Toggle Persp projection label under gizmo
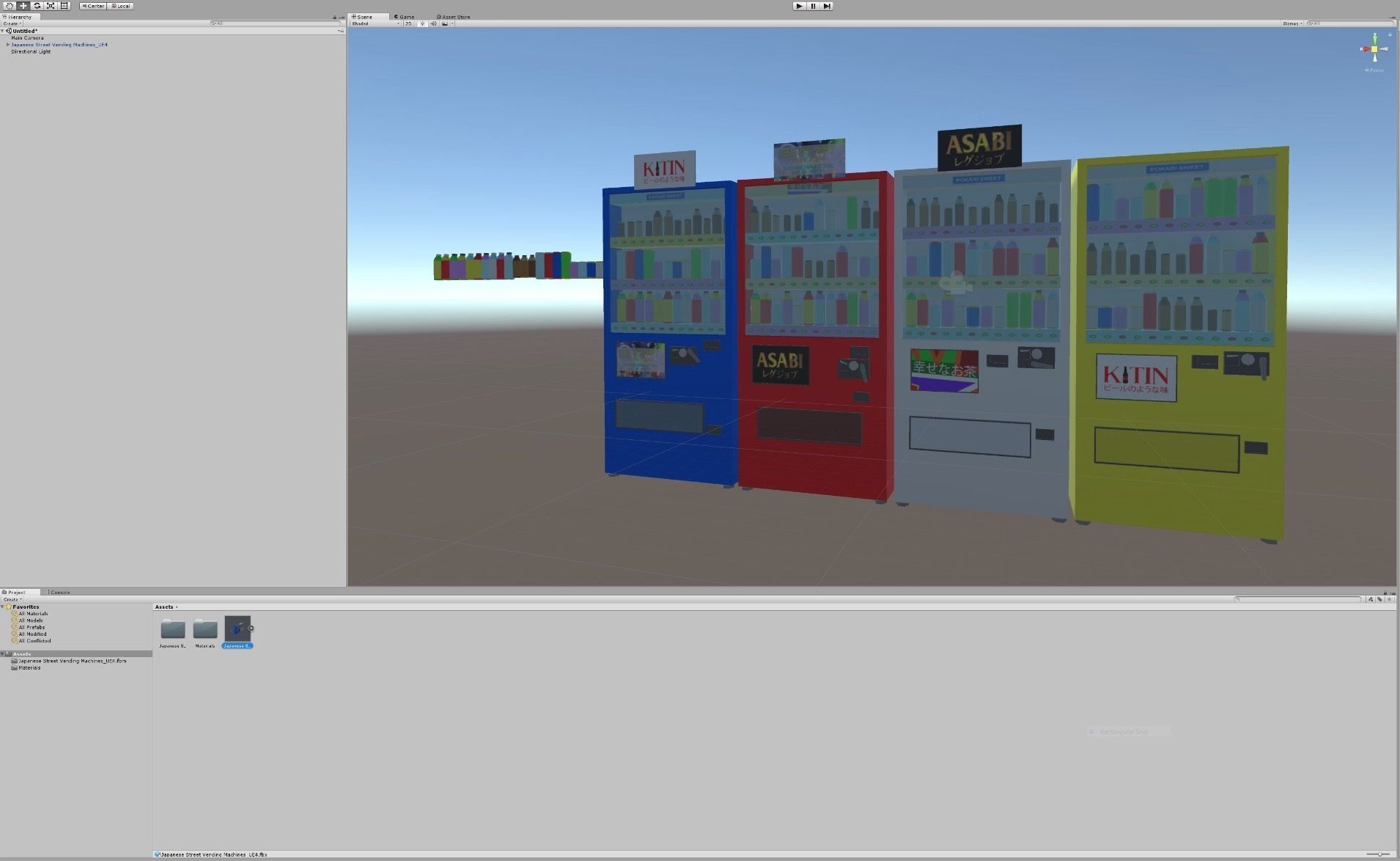The image size is (1400, 861). [1375, 70]
